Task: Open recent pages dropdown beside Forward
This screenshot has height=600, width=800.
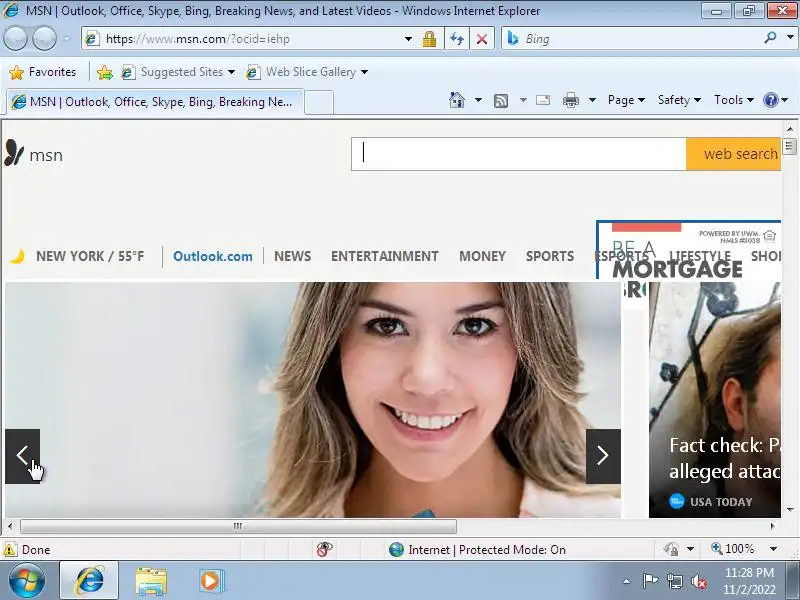Action: click(67, 39)
